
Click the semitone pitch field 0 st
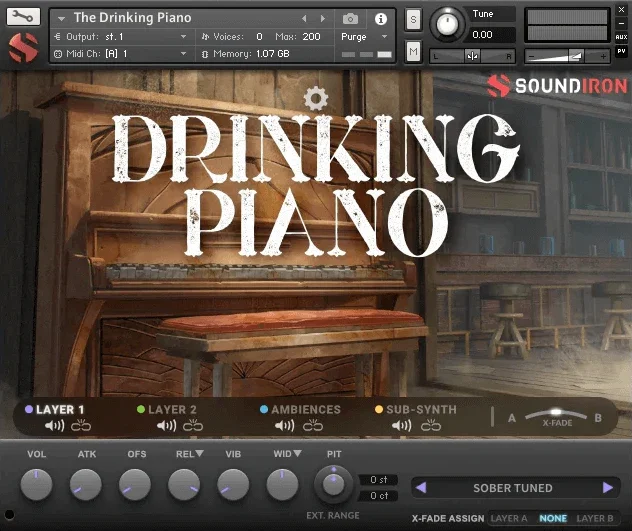tap(378, 480)
